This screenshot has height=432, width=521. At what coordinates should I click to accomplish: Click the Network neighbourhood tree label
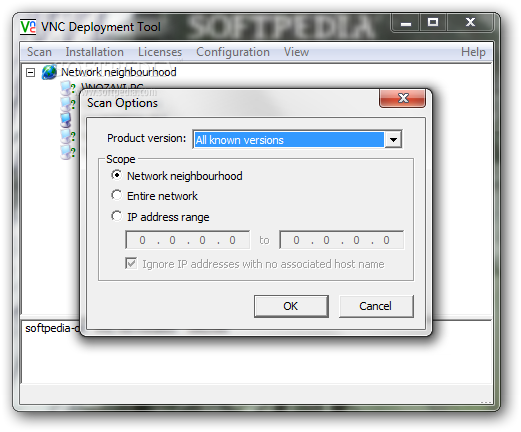[119, 72]
